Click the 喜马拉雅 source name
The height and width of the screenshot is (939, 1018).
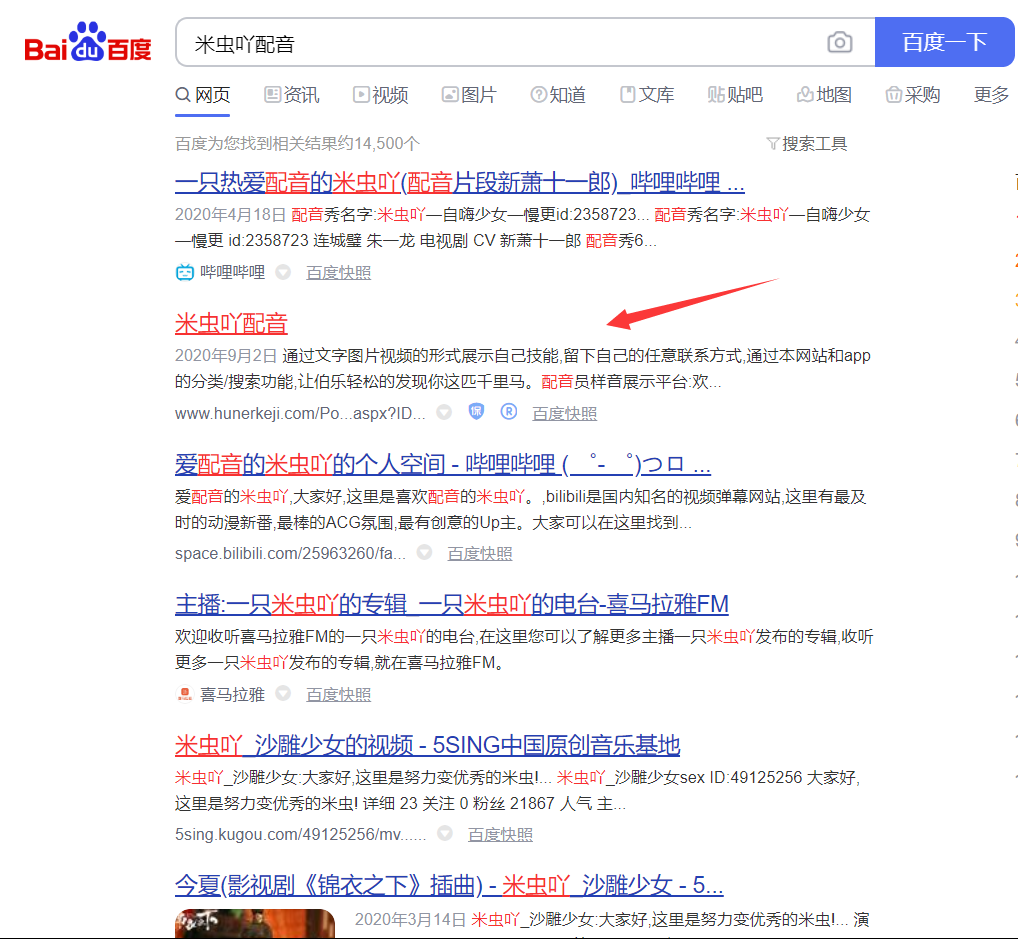click(x=232, y=694)
